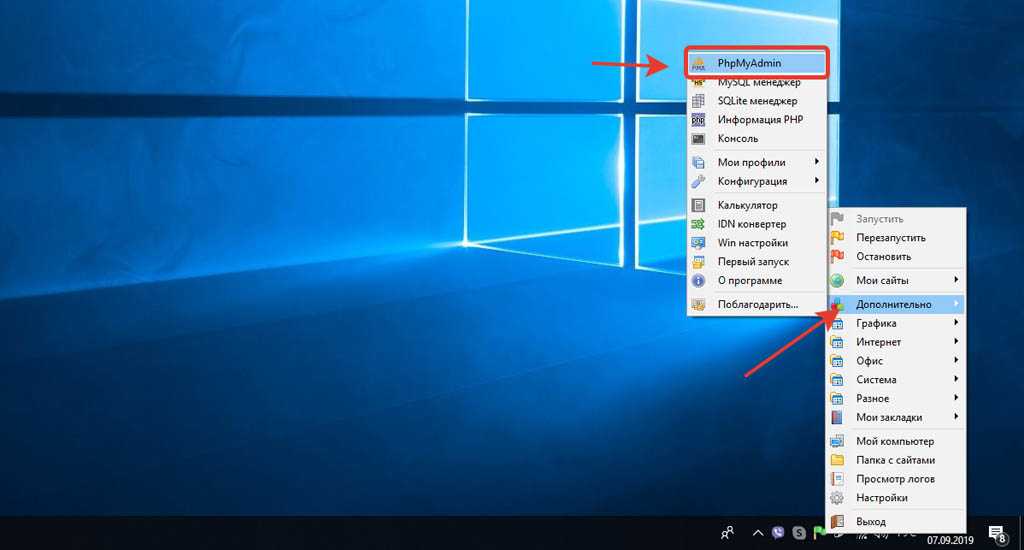Open PhpMyAdmin from the submenu
This screenshot has height=550, width=1024.
tap(748, 63)
